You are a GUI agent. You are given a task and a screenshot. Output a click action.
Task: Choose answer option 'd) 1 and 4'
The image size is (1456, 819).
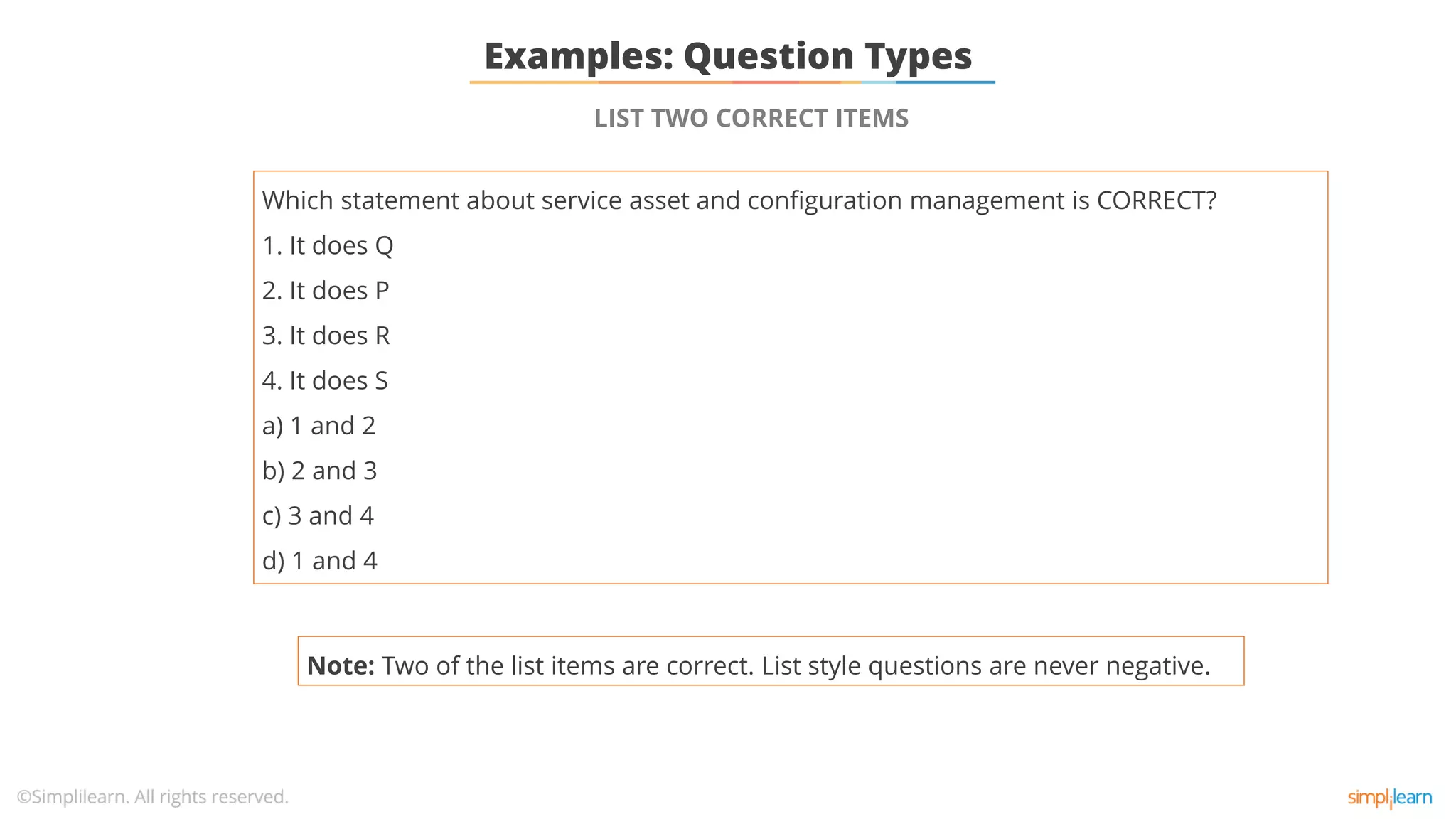click(x=319, y=561)
